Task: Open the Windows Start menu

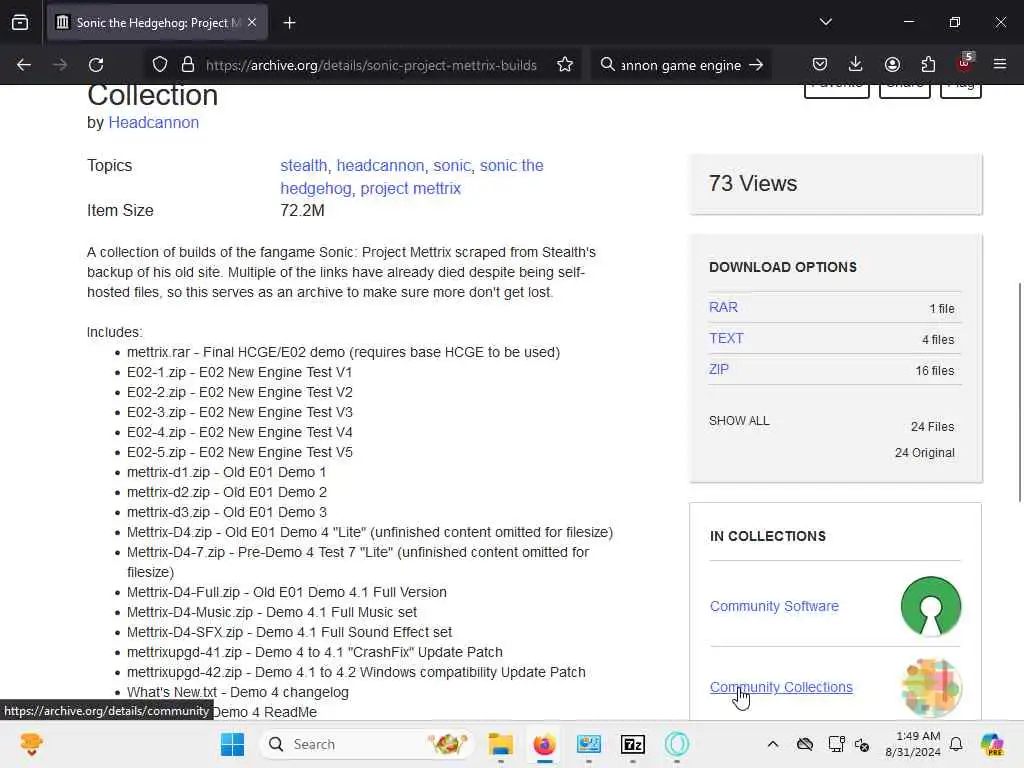Action: (x=232, y=744)
